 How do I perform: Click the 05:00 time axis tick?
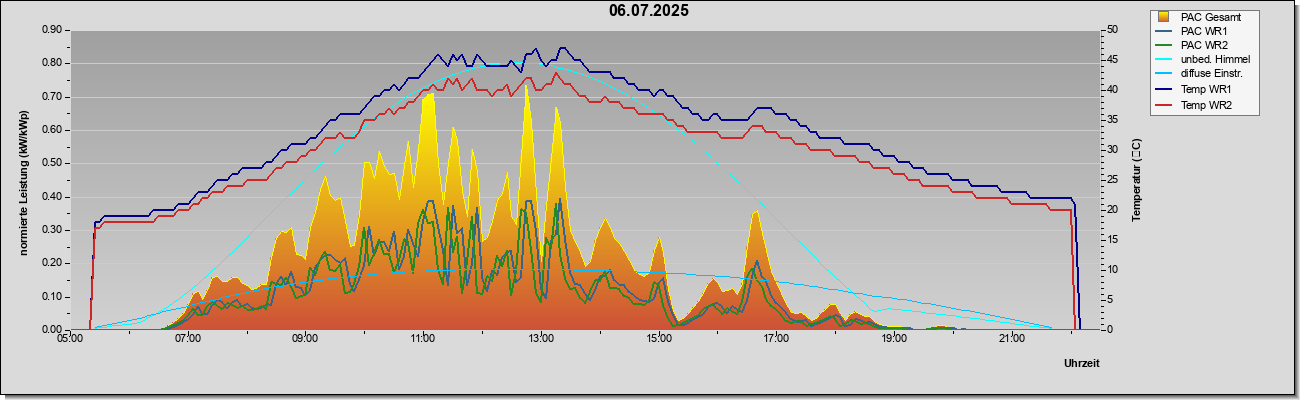(70, 339)
